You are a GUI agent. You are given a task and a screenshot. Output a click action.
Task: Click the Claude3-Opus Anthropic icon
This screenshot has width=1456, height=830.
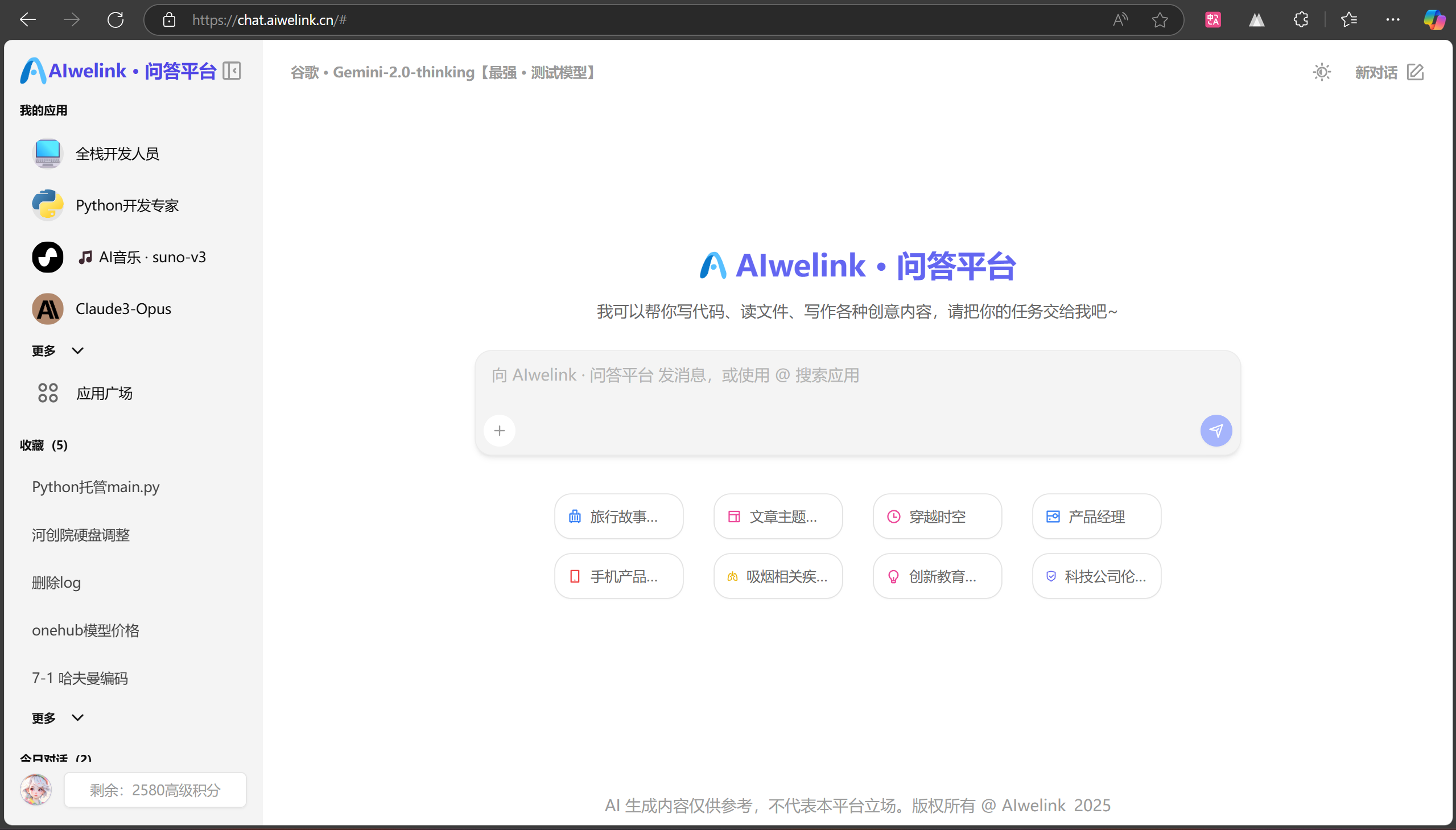click(47, 309)
